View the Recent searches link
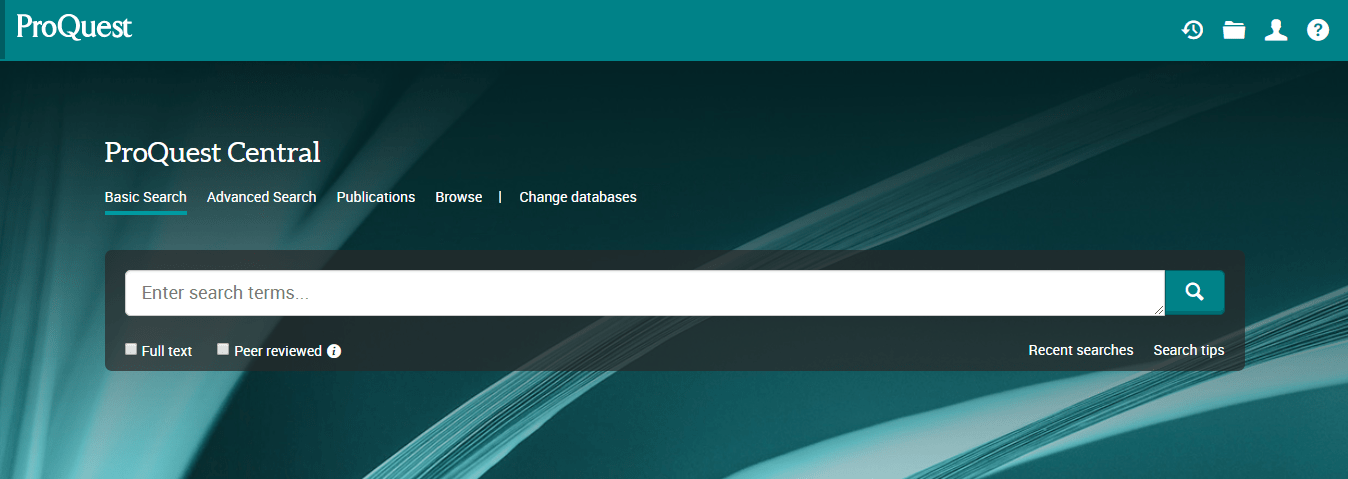Viewport: 1348px width, 479px height. 1081,350
